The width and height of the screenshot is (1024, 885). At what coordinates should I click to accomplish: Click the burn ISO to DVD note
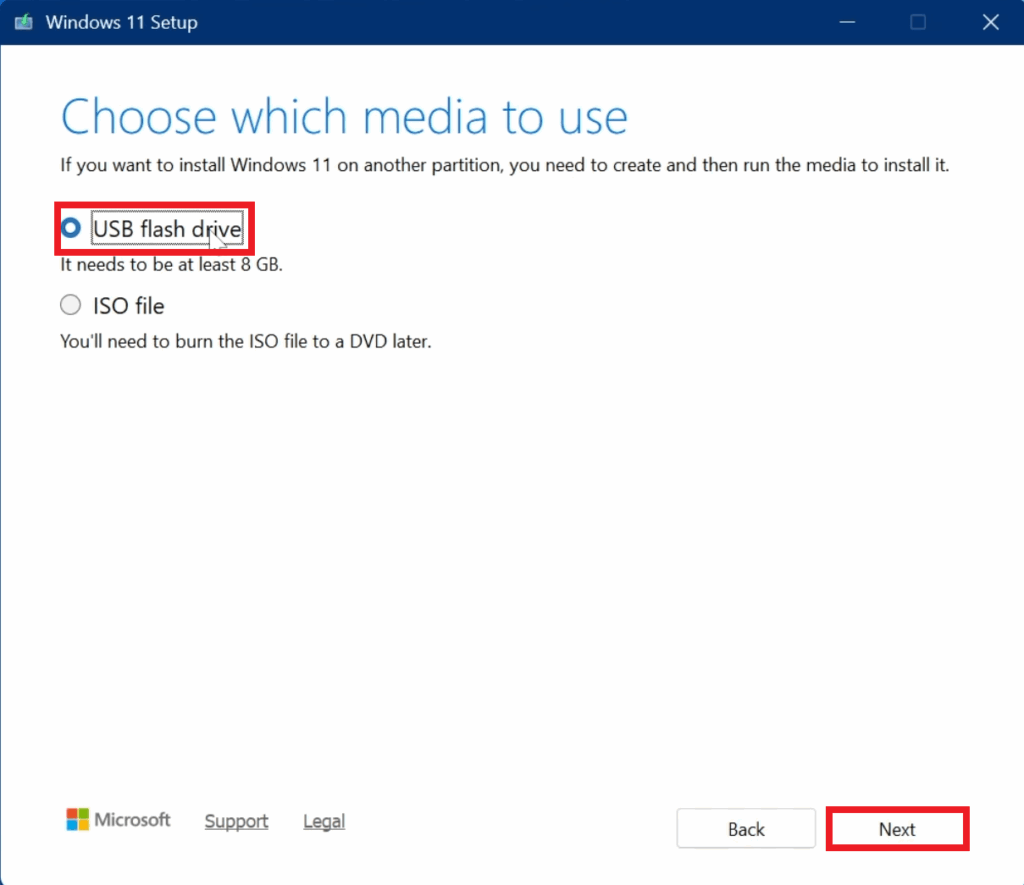(x=245, y=341)
